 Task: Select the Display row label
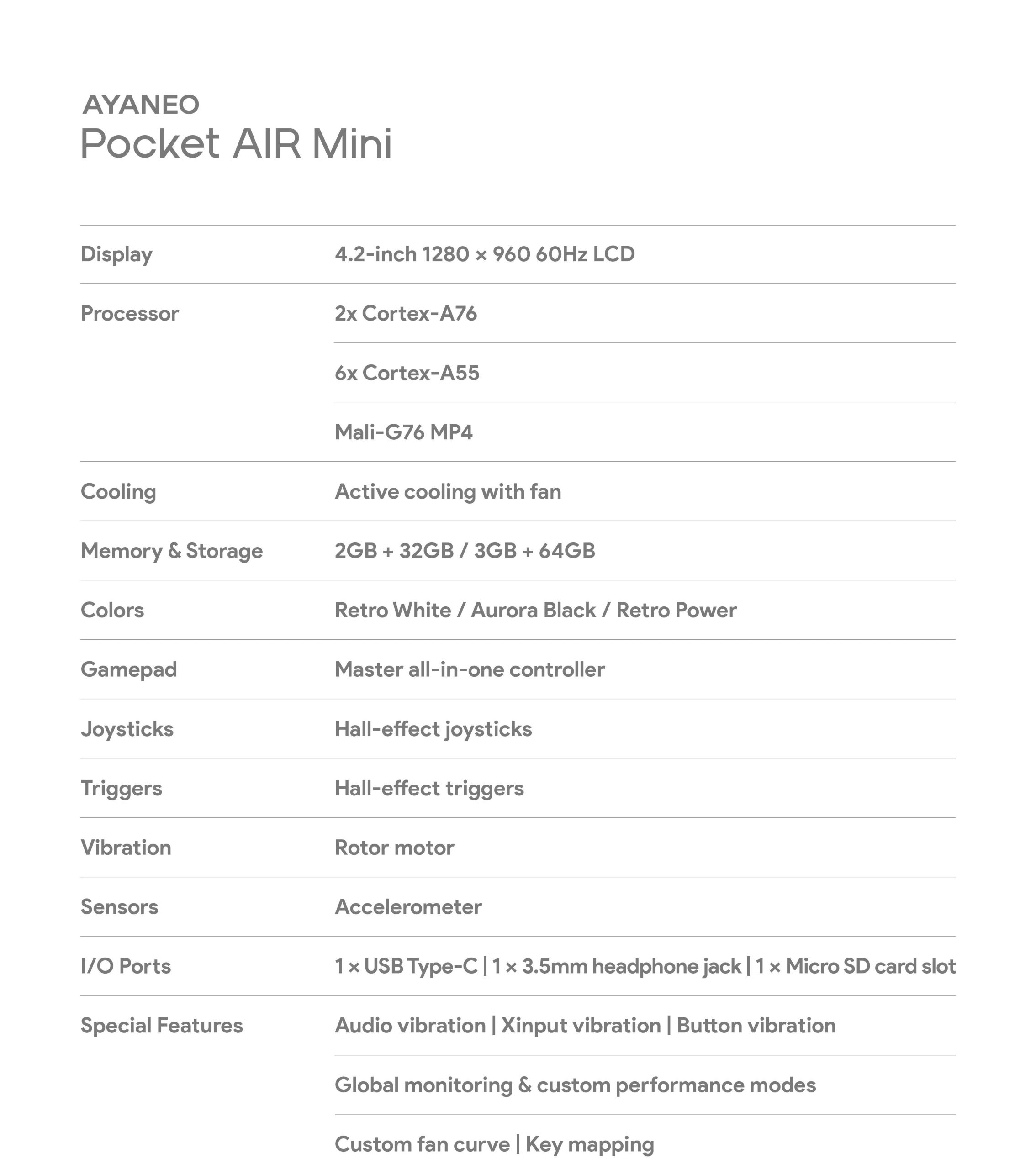[116, 254]
